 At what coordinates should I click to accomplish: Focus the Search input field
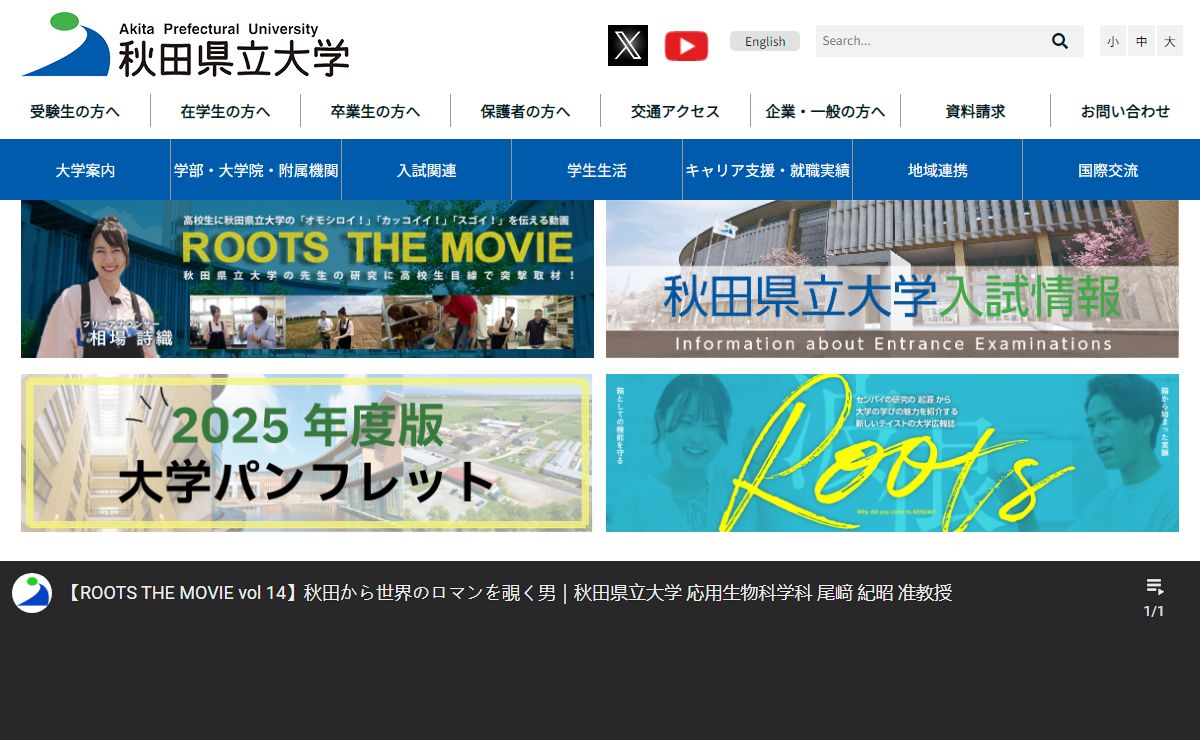pos(930,41)
